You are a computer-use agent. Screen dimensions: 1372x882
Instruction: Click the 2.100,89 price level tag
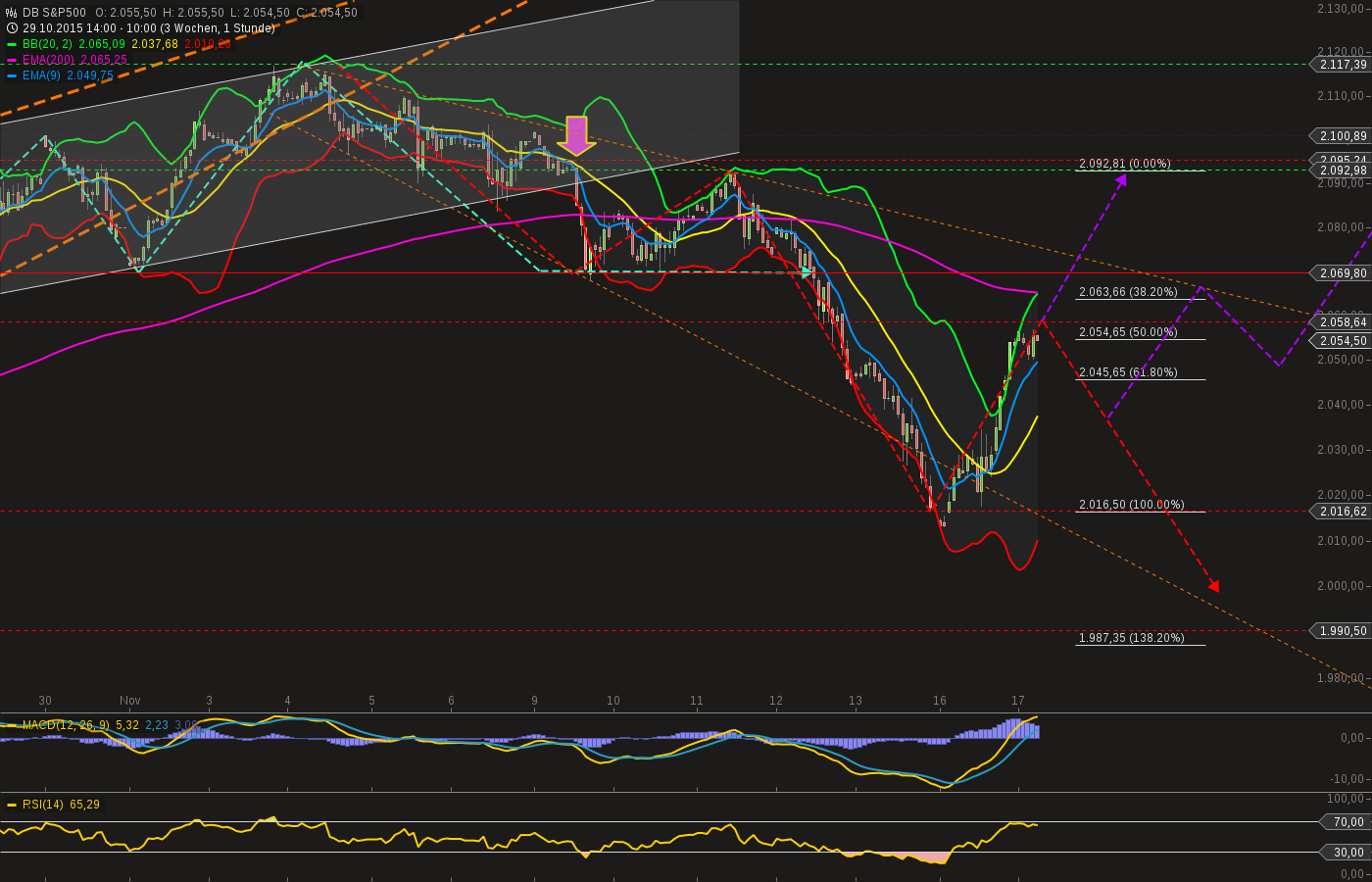[x=1340, y=136]
